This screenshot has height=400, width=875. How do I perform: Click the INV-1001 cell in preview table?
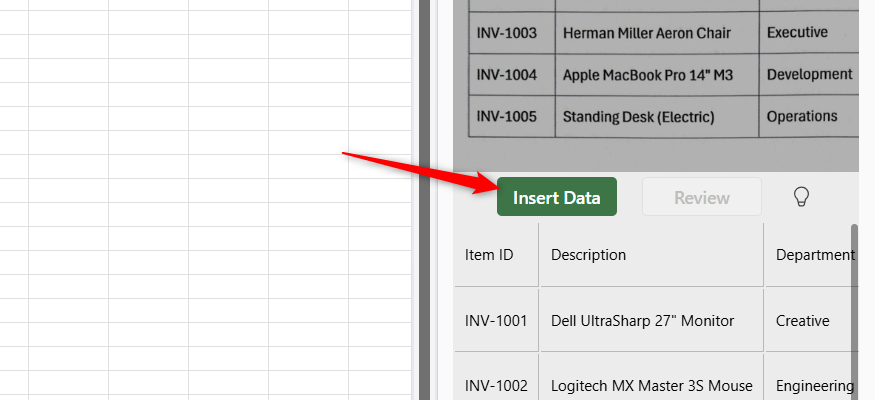pos(497,320)
